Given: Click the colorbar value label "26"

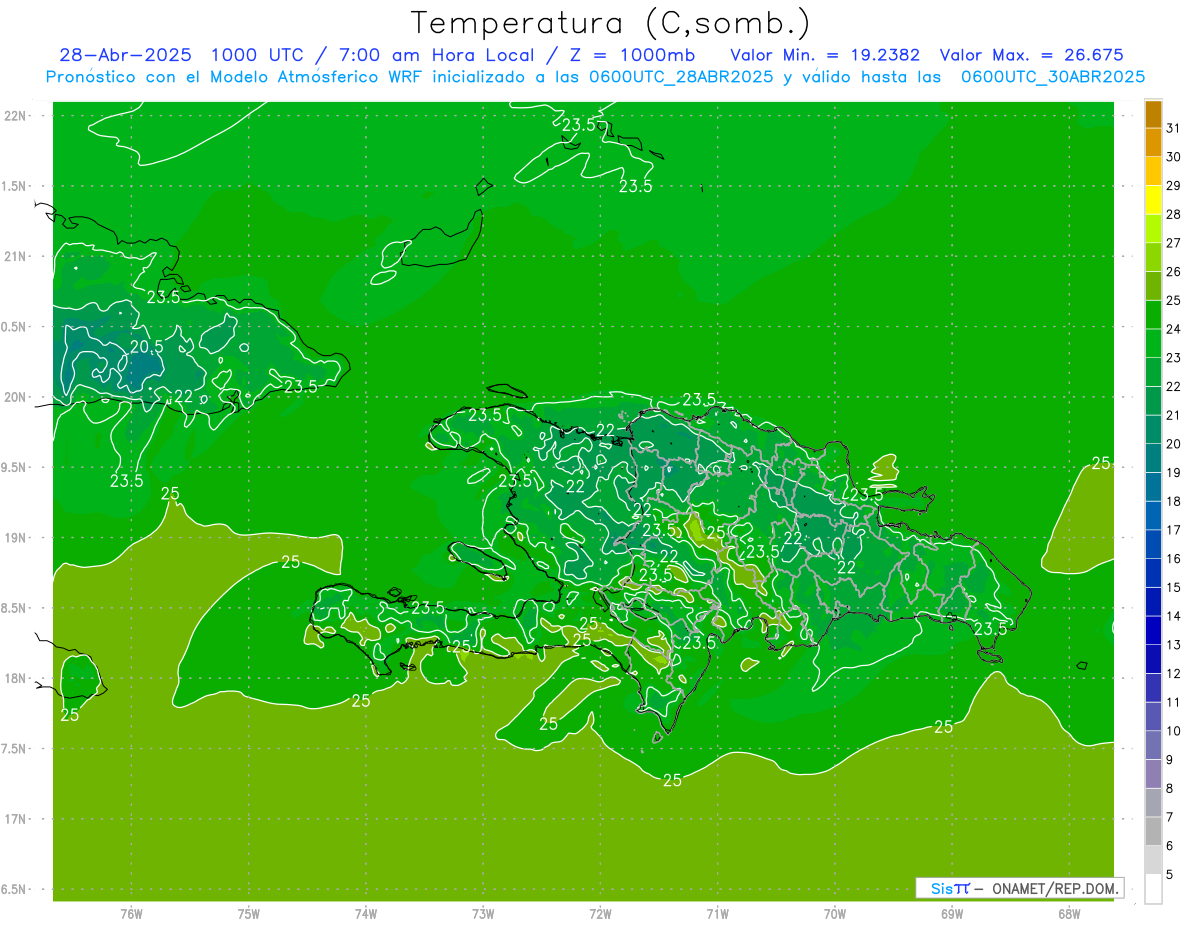Looking at the screenshot, I should pyautogui.click(x=1173, y=272).
